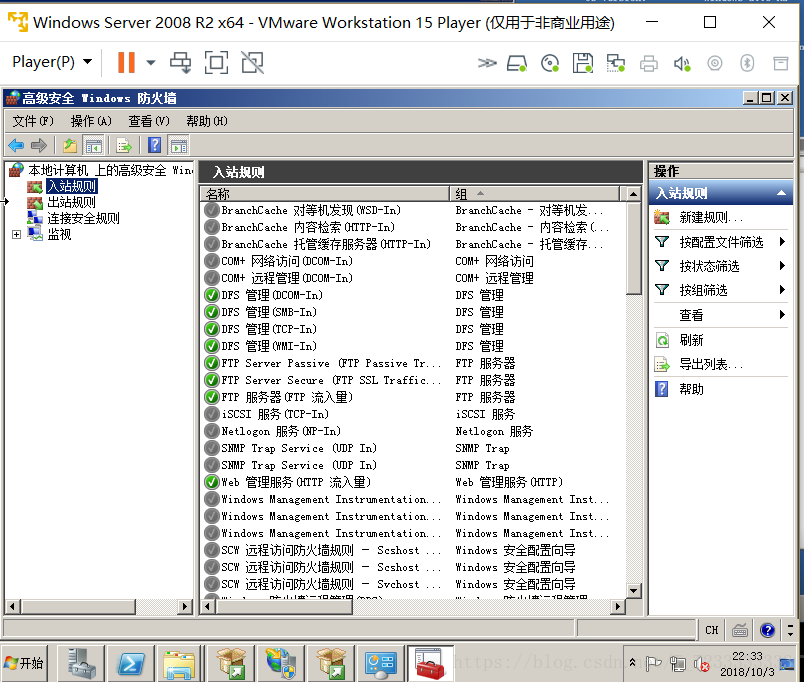Open Server Manager from taskbar
This screenshot has width=804, height=682.
81,664
